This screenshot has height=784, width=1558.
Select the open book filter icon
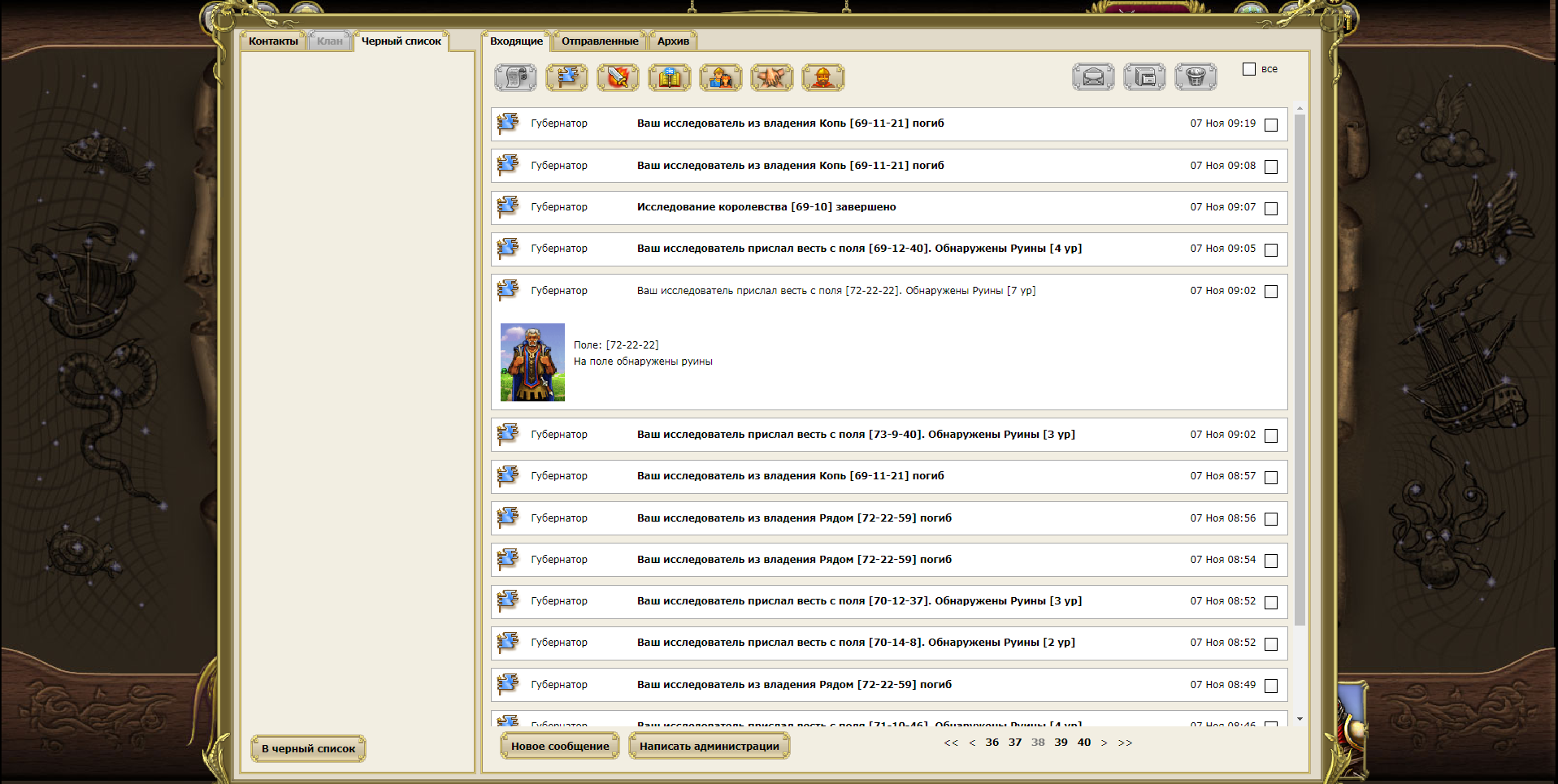tap(670, 77)
